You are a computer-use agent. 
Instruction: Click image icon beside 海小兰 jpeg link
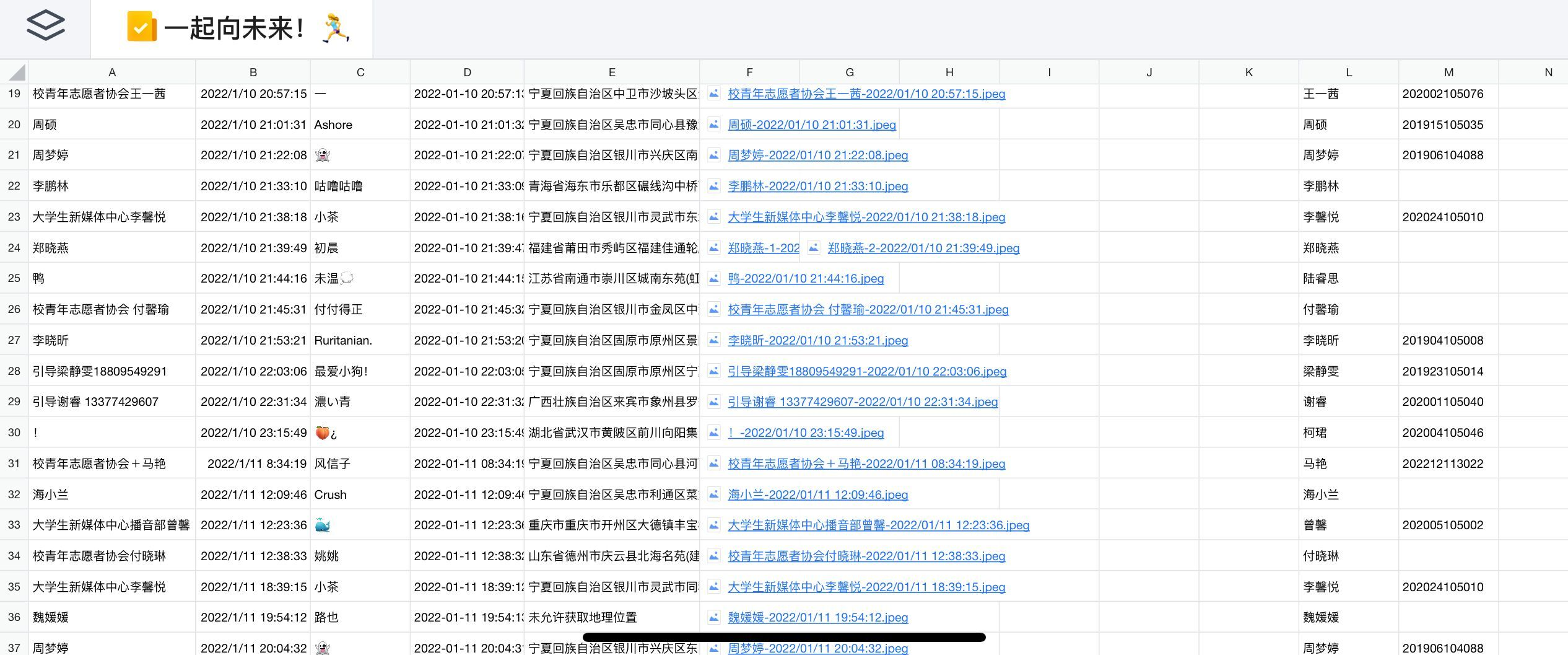pyautogui.click(x=714, y=495)
